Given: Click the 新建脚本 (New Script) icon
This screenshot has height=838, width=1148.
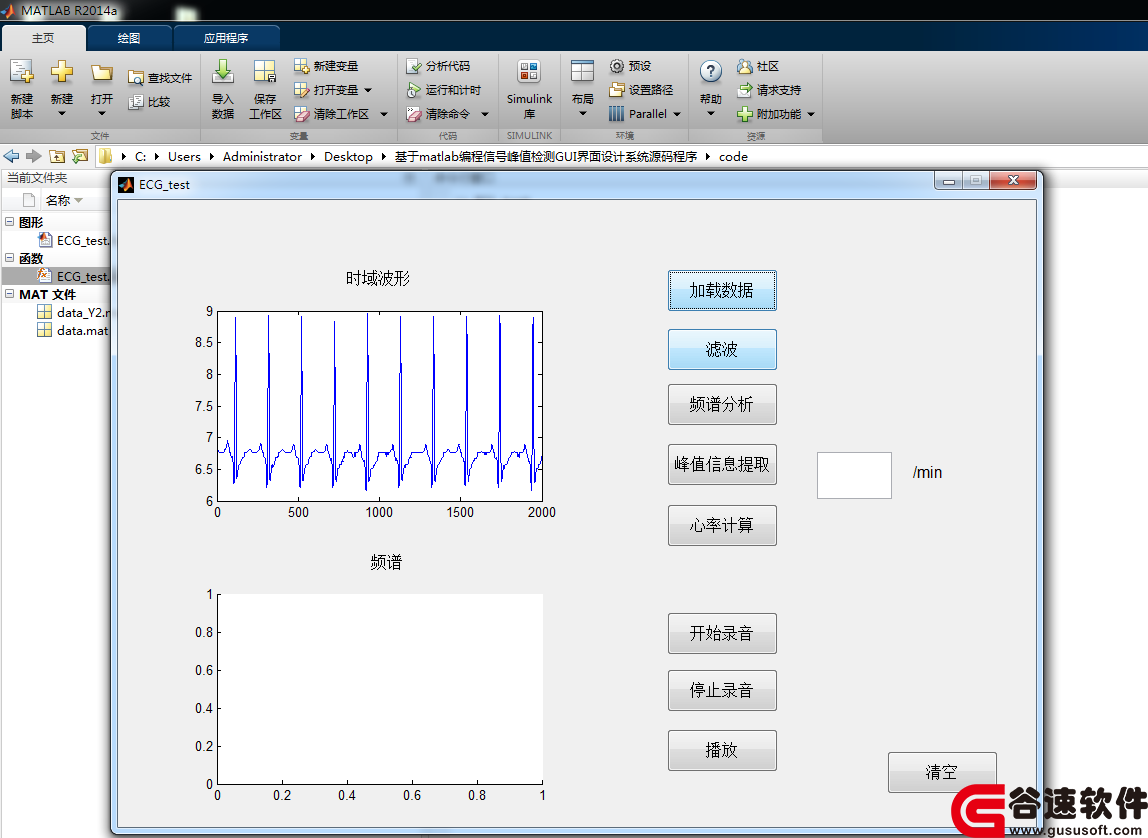Looking at the screenshot, I should (x=21, y=72).
